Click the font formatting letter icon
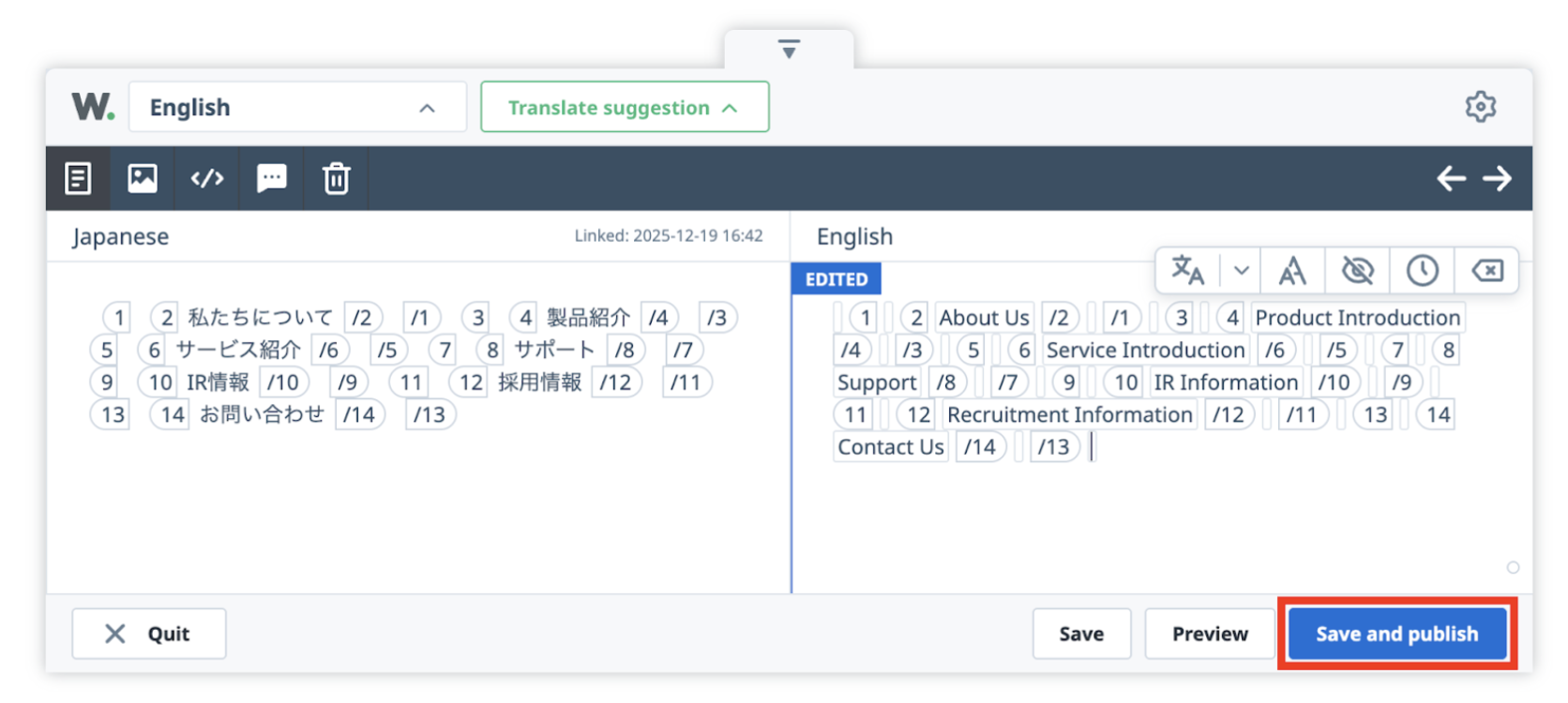This screenshot has width=1568, height=703. click(x=1292, y=271)
